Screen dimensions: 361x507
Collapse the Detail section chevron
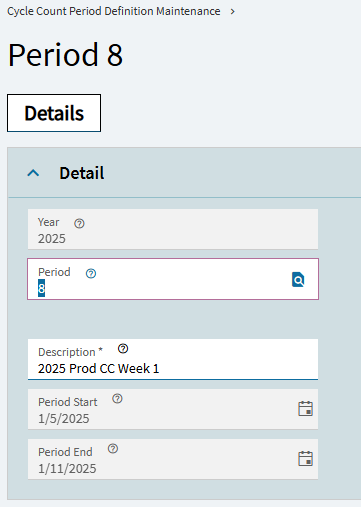(33, 173)
